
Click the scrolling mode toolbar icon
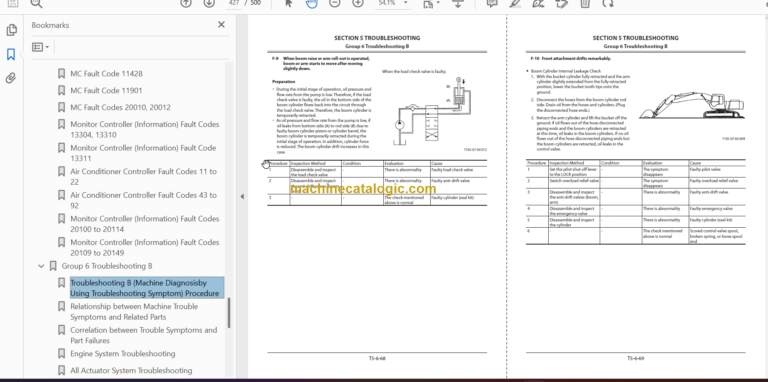click(457, 3)
